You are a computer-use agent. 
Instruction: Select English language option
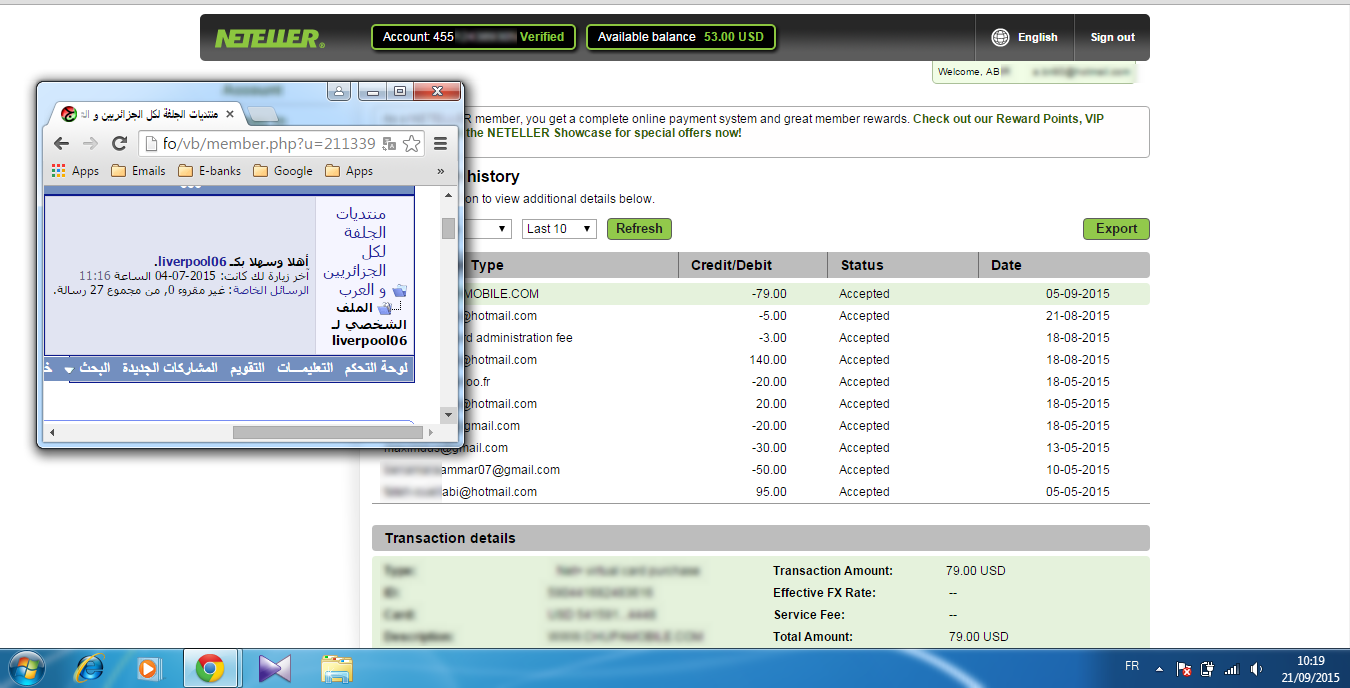point(1037,37)
